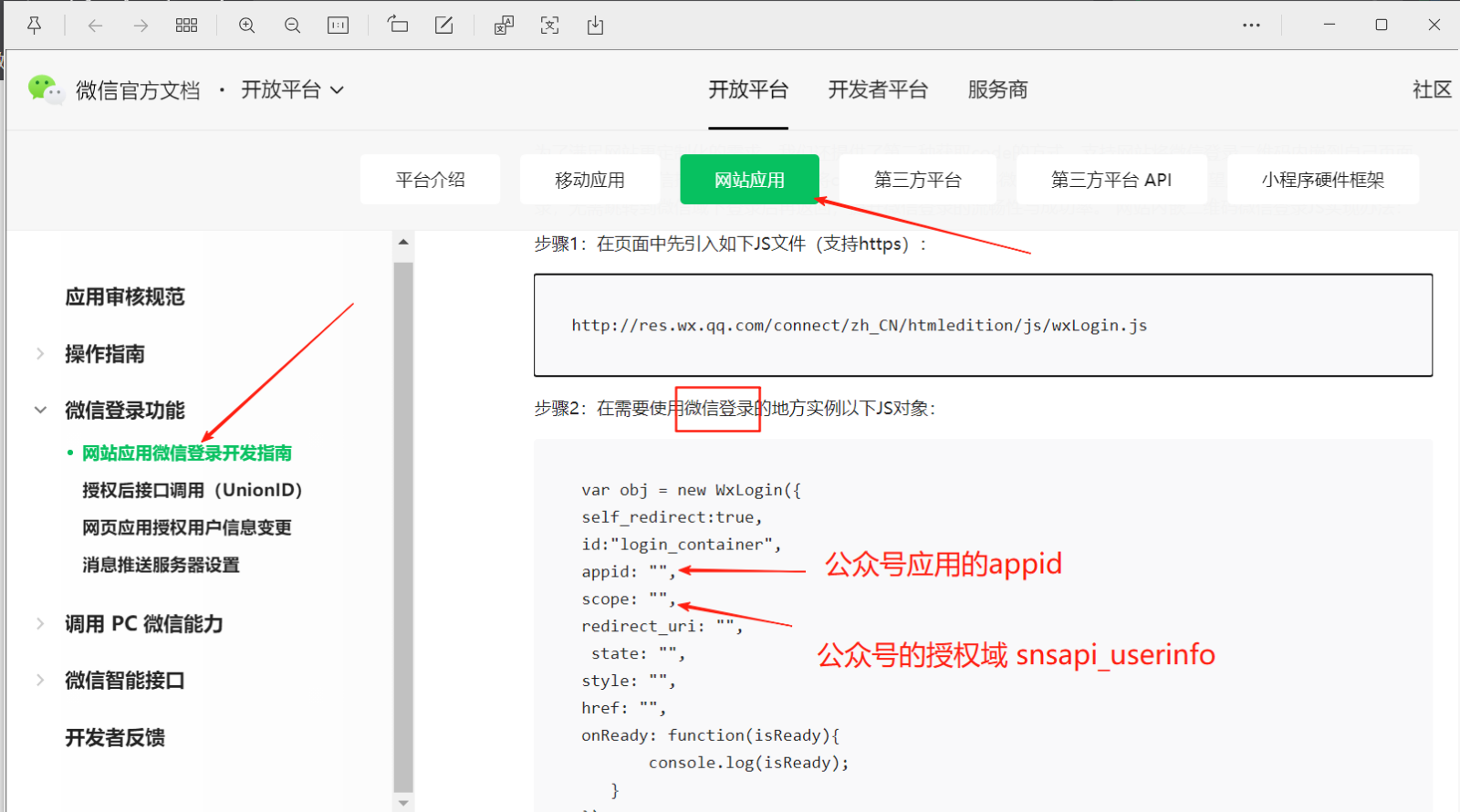Viewport: 1460px width, 812px height.
Task: Open the 第三方平台 API tab
Action: click(1111, 180)
